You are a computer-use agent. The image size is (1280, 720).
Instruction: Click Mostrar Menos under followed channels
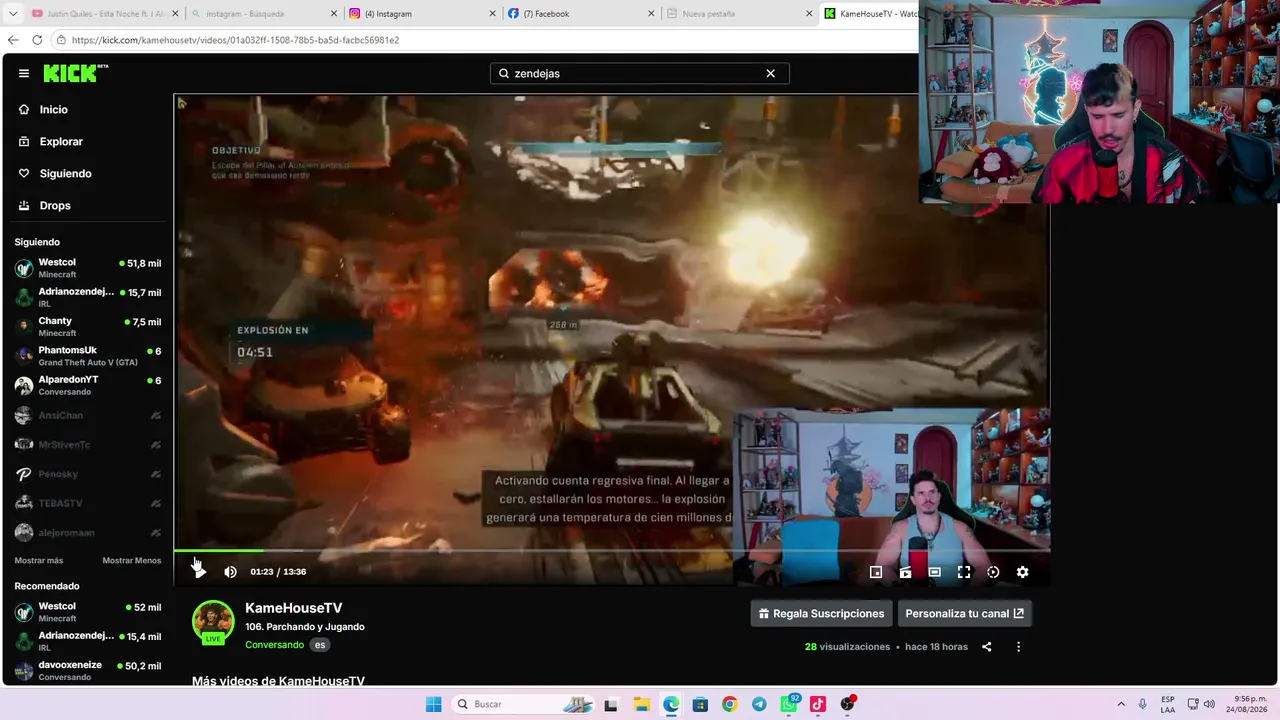pyautogui.click(x=131, y=561)
